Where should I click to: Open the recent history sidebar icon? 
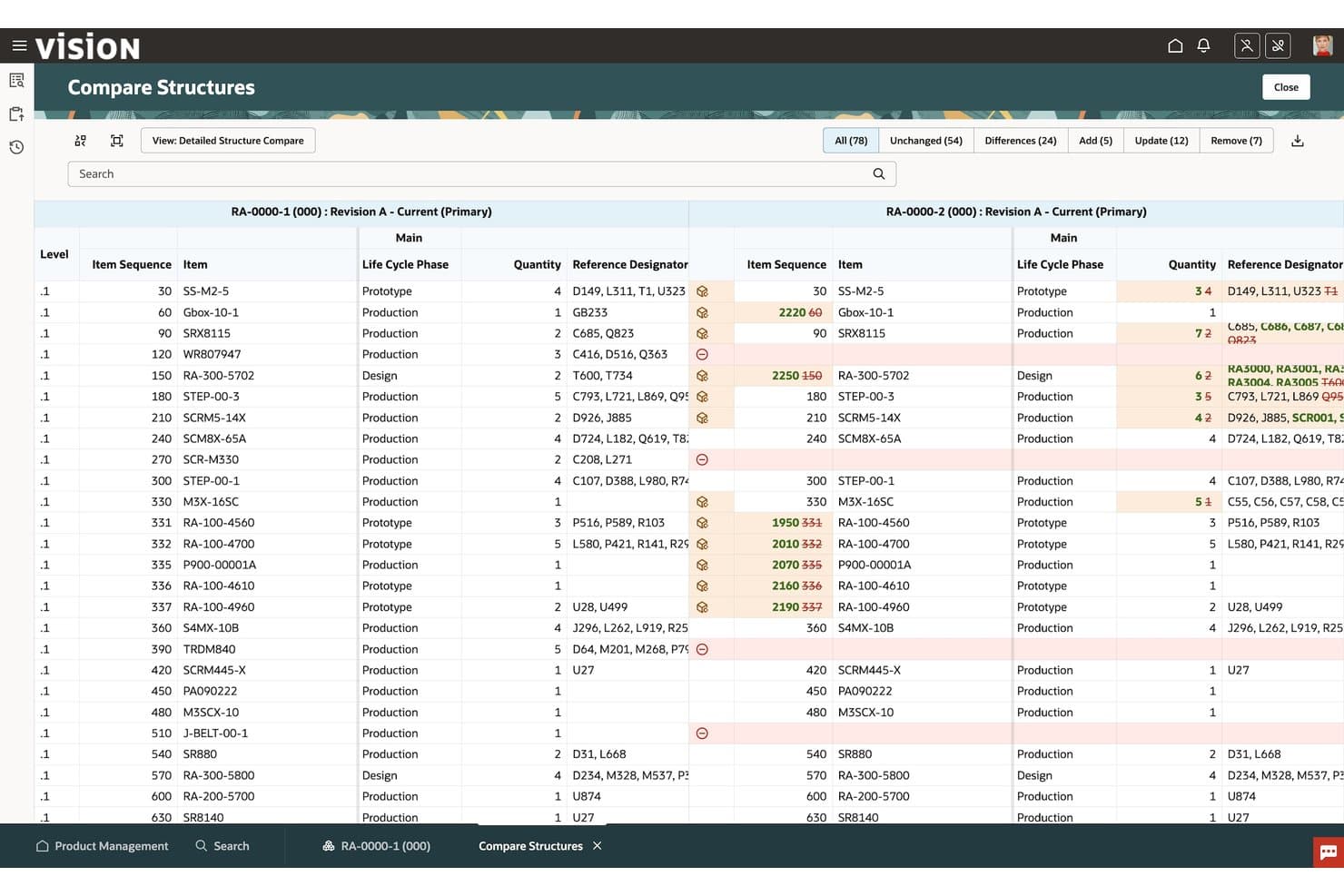click(16, 147)
